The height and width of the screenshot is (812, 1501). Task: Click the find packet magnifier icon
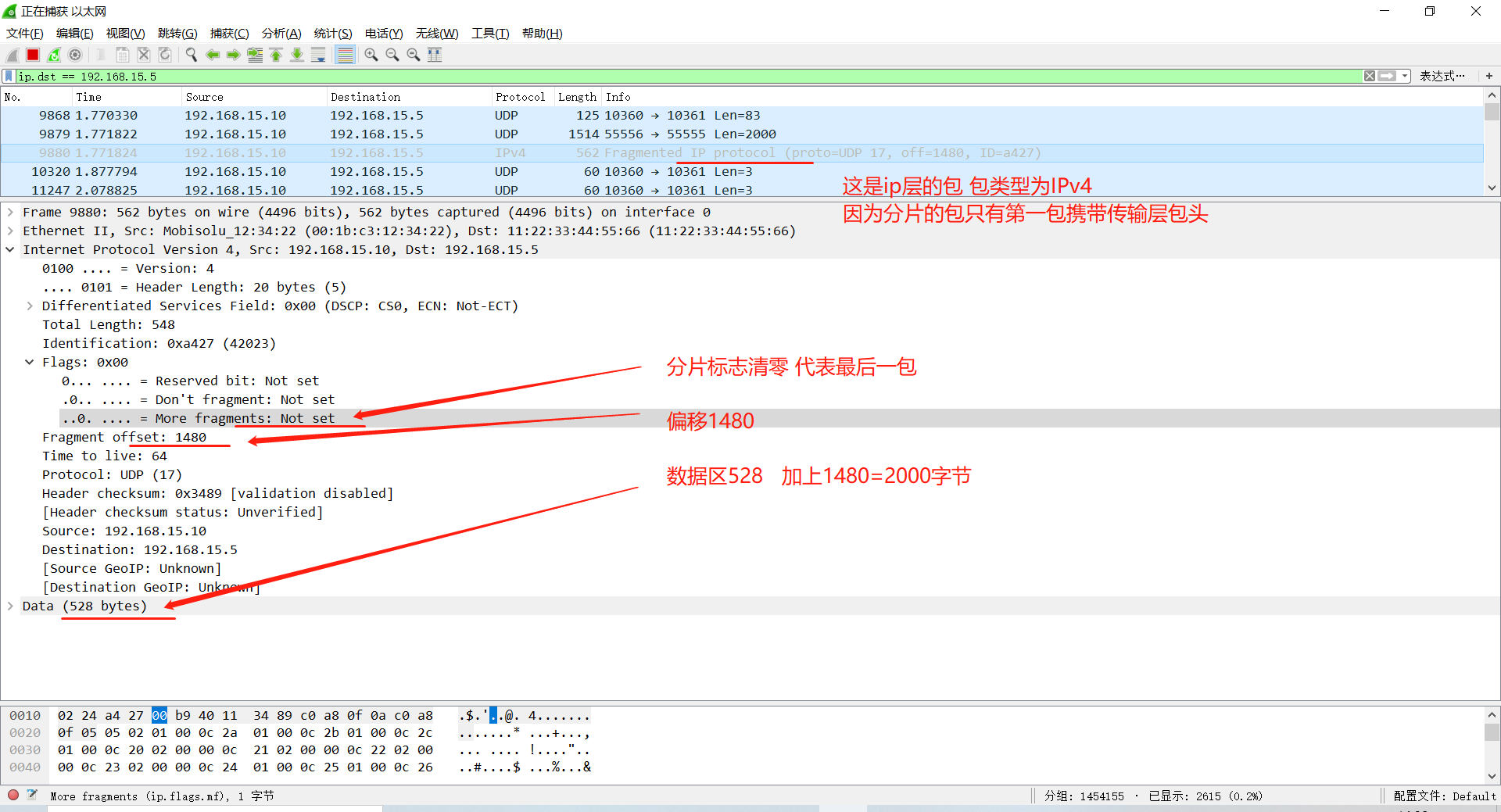tap(192, 55)
